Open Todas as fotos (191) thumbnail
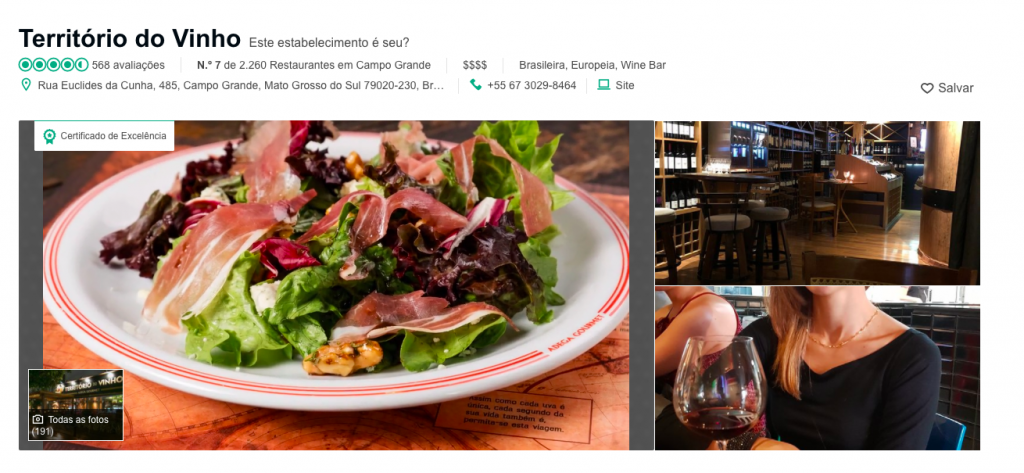1024x473 pixels. tap(76, 405)
